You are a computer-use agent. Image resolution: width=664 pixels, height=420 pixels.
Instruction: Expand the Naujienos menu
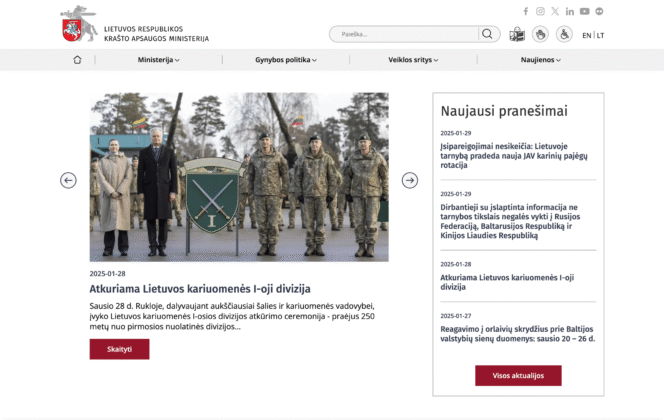click(541, 60)
